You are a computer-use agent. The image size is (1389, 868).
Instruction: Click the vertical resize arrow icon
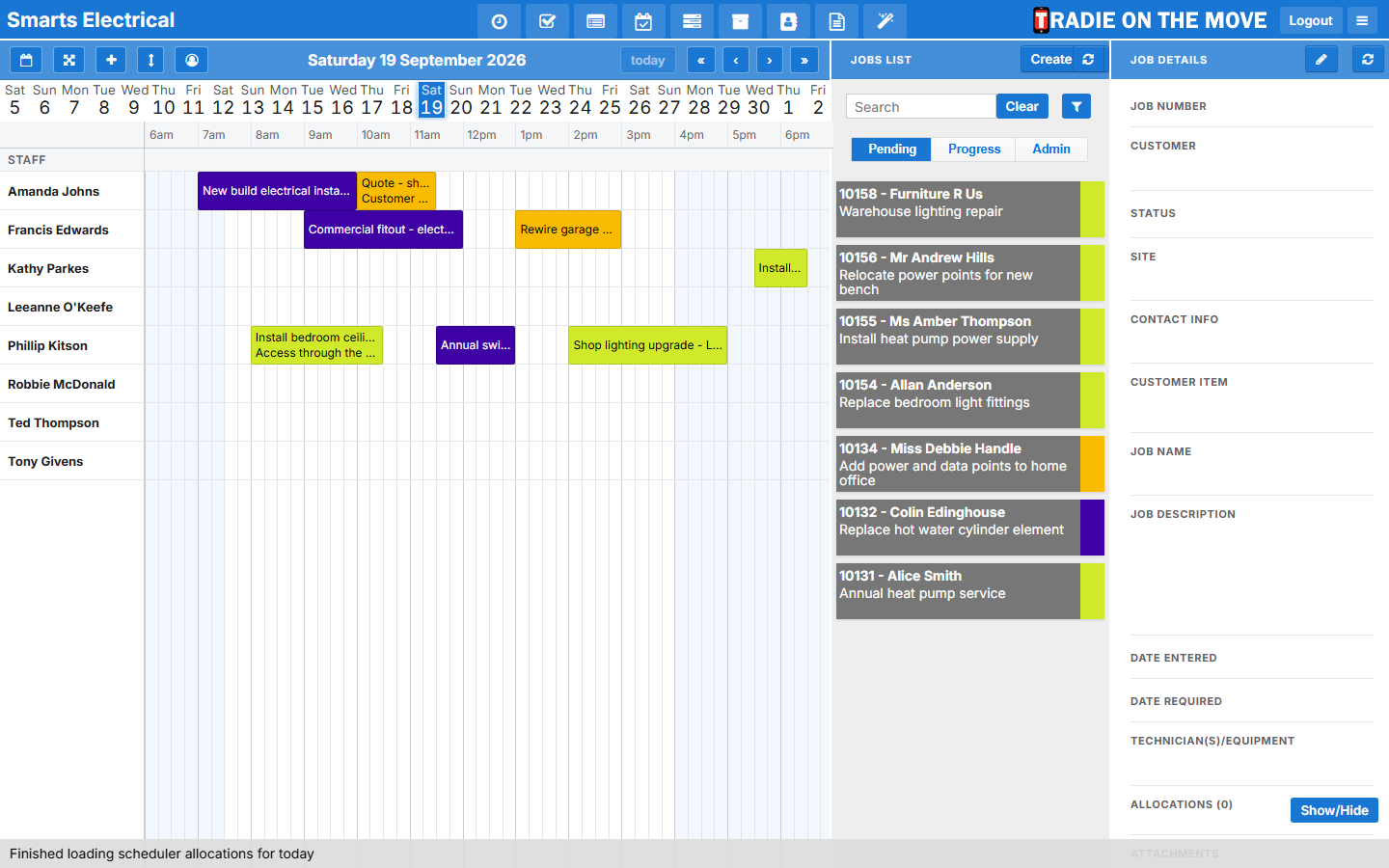[150, 60]
